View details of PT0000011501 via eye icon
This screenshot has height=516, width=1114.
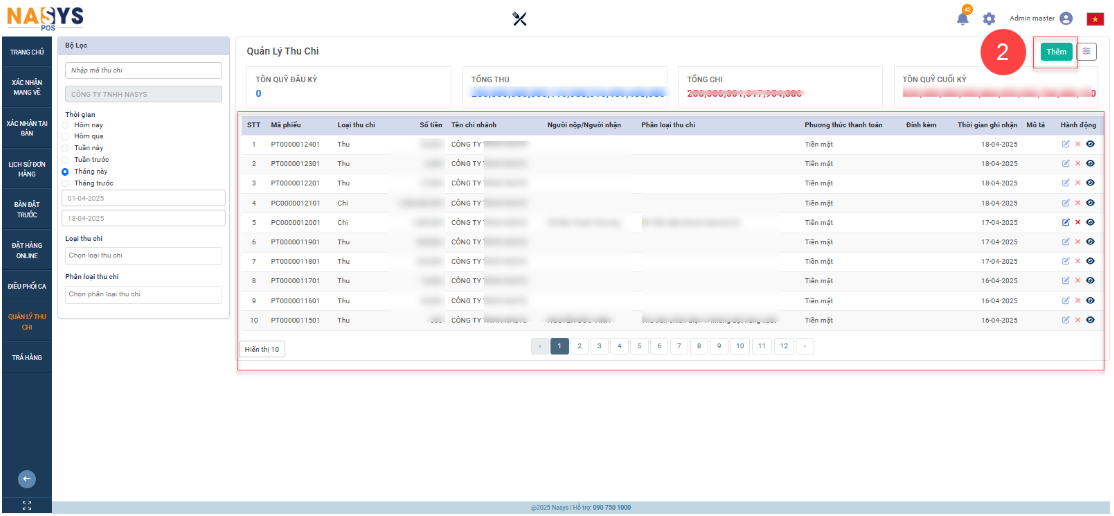point(1090,320)
